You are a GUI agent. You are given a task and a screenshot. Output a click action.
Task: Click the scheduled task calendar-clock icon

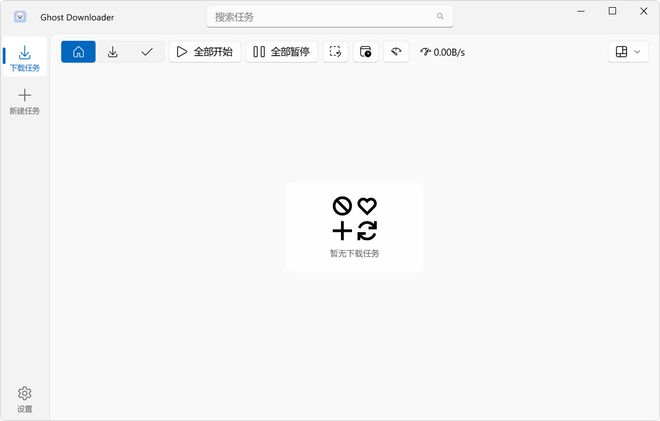[365, 52]
